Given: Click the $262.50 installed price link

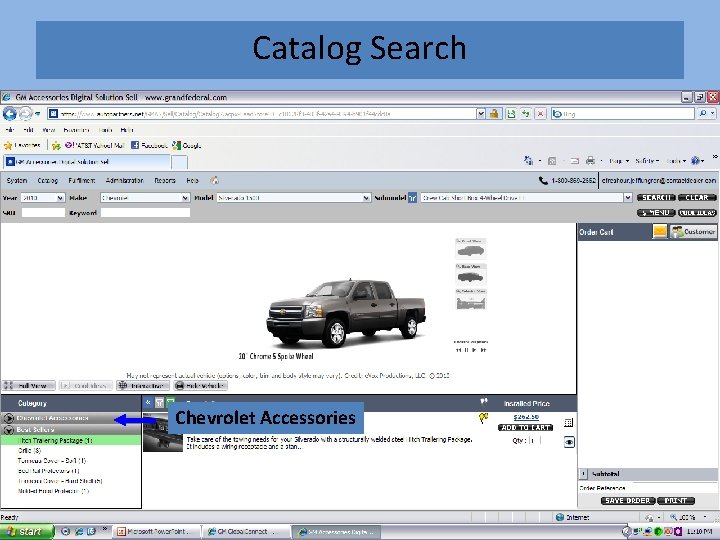Looking at the screenshot, I should [x=526, y=417].
